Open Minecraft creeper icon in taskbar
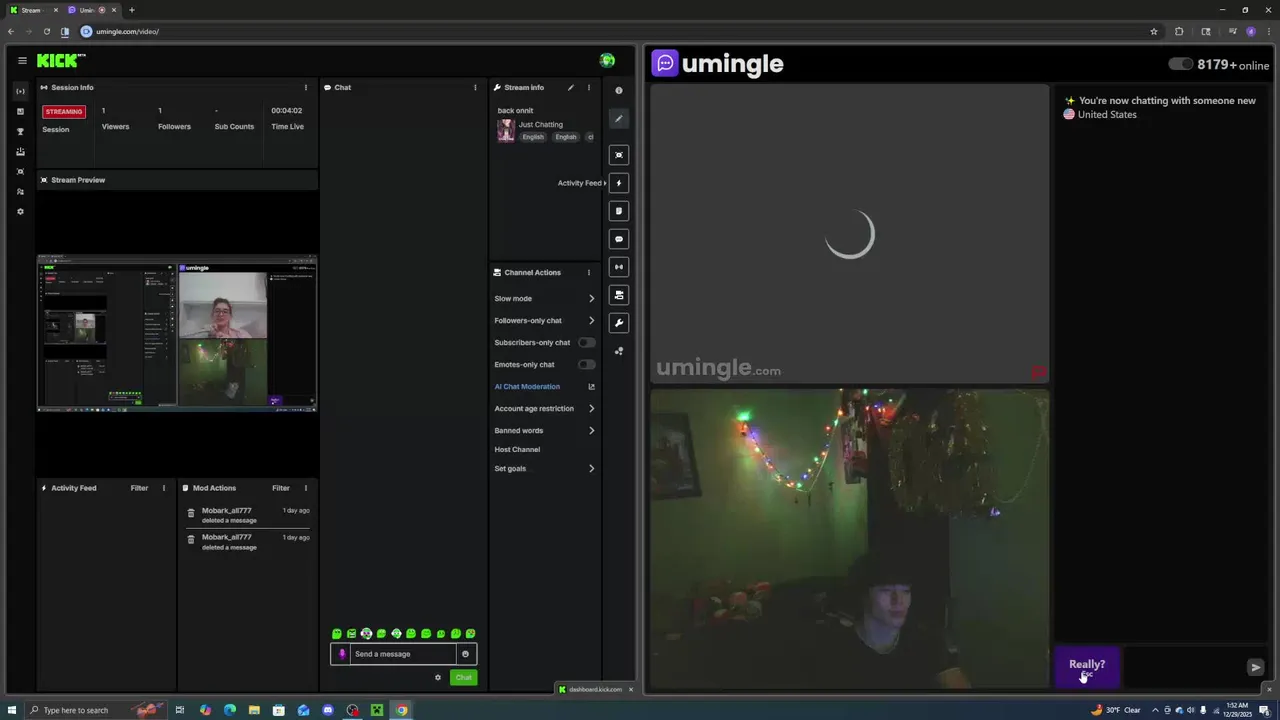Viewport: 1280px width, 720px height. 377,710
